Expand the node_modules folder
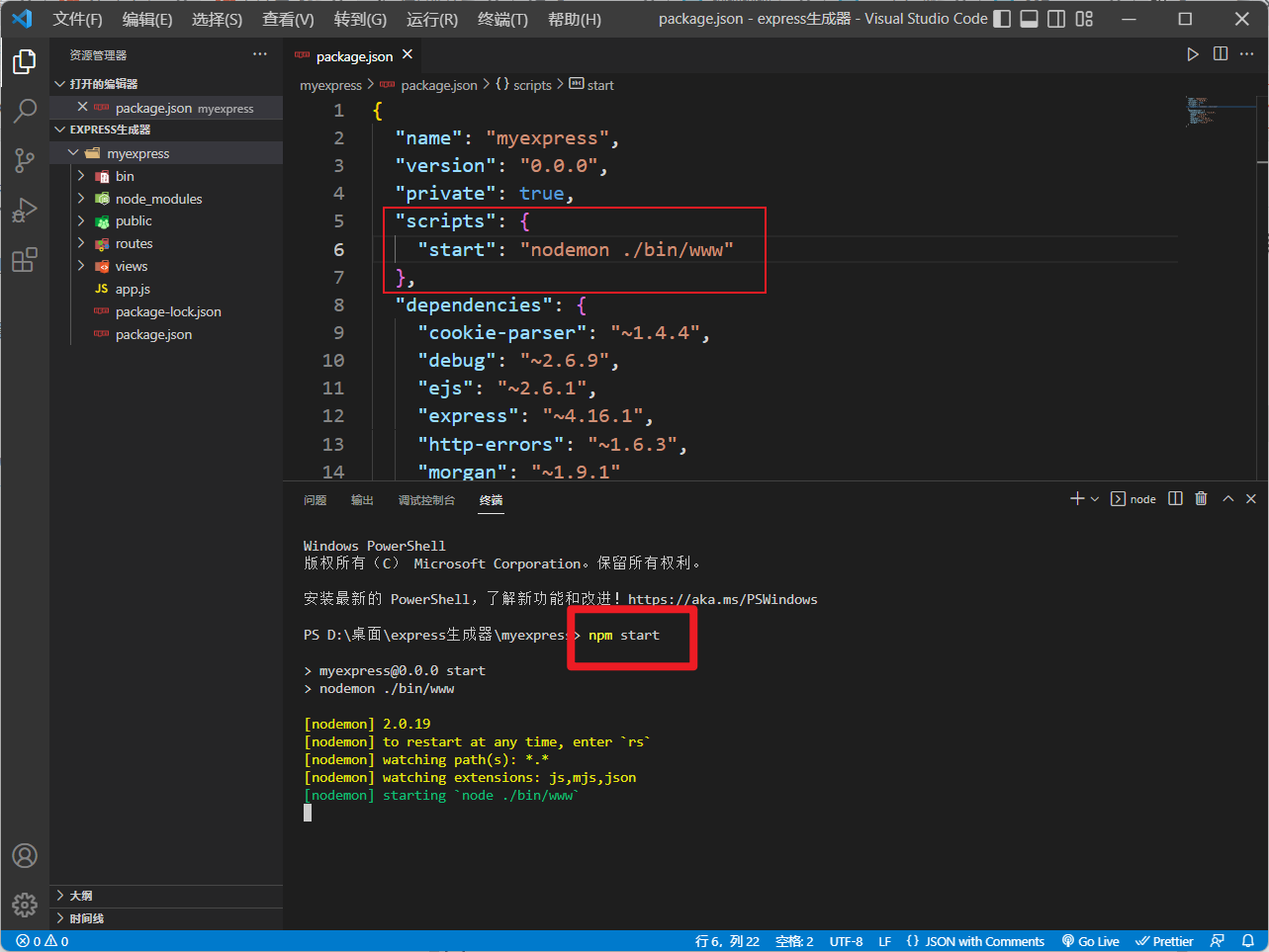Viewport: 1269px width, 952px height. [166, 199]
